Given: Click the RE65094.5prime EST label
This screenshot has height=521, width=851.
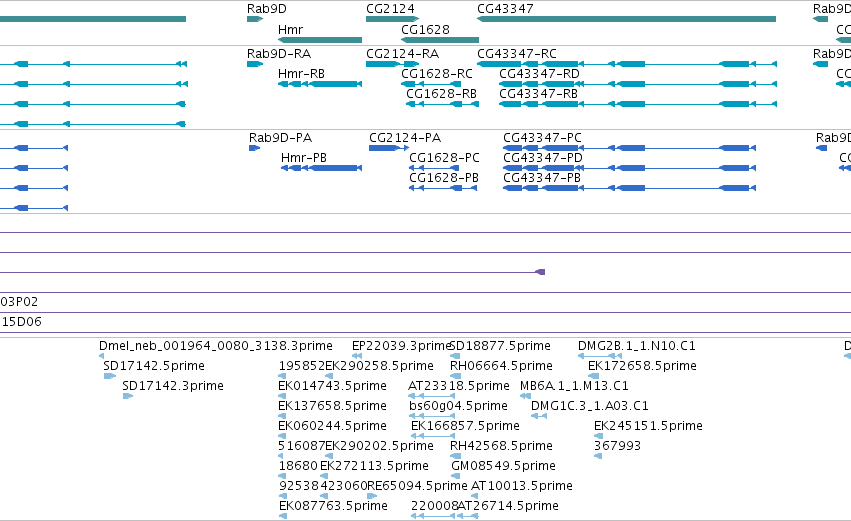Looking at the screenshot, I should [x=417, y=486].
